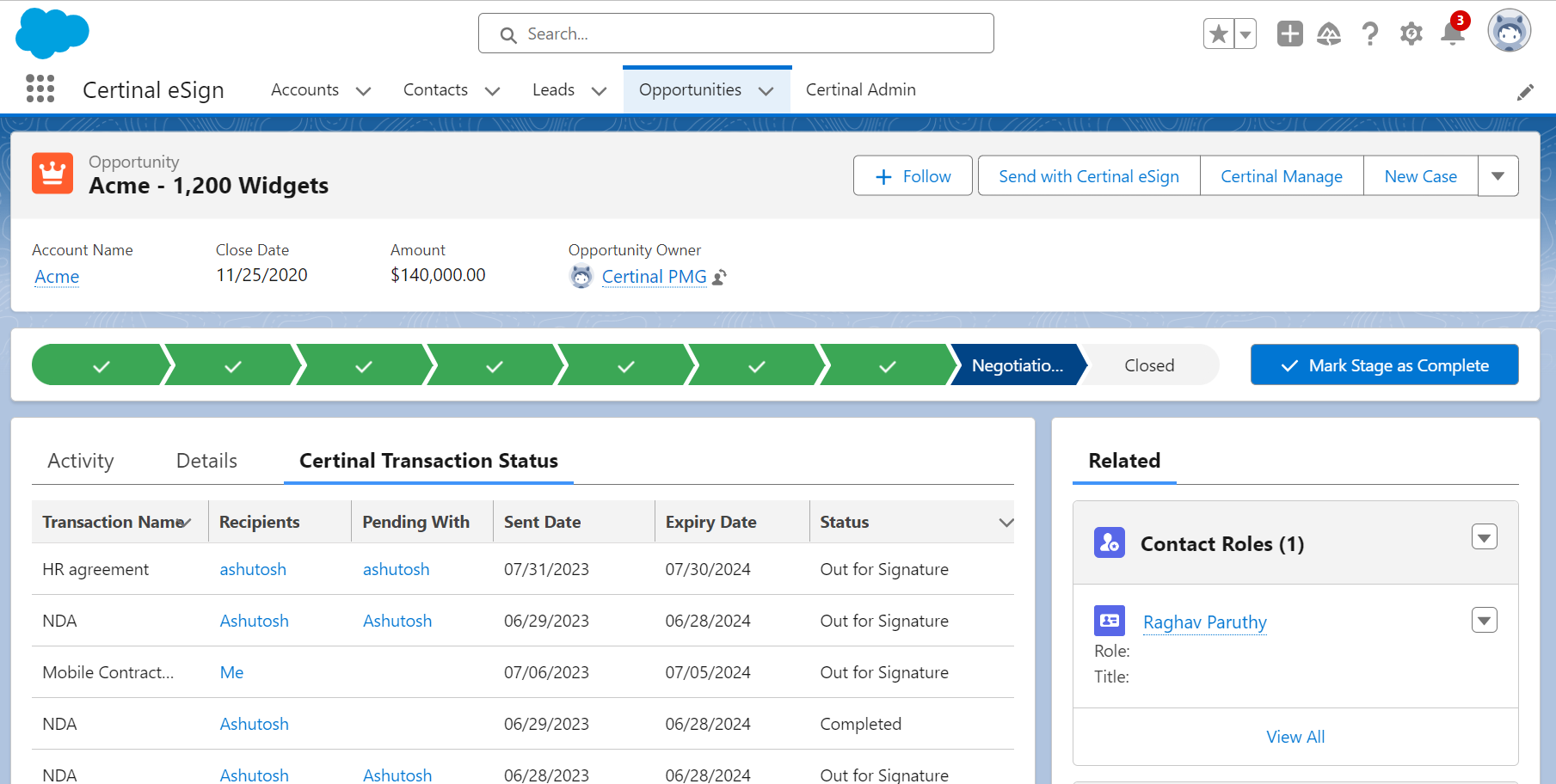1556x784 pixels.
Task: Select the Closed stage in the path
Action: pos(1149,365)
